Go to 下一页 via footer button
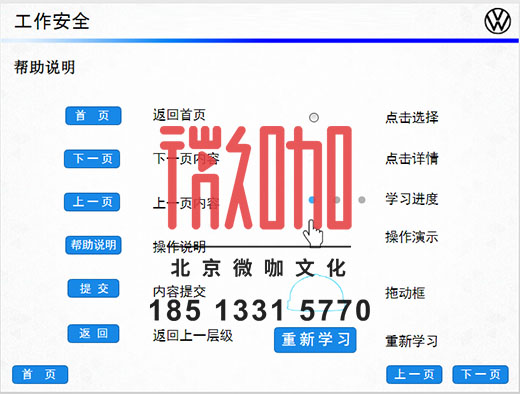The height and width of the screenshot is (394, 520). pyautogui.click(x=480, y=375)
